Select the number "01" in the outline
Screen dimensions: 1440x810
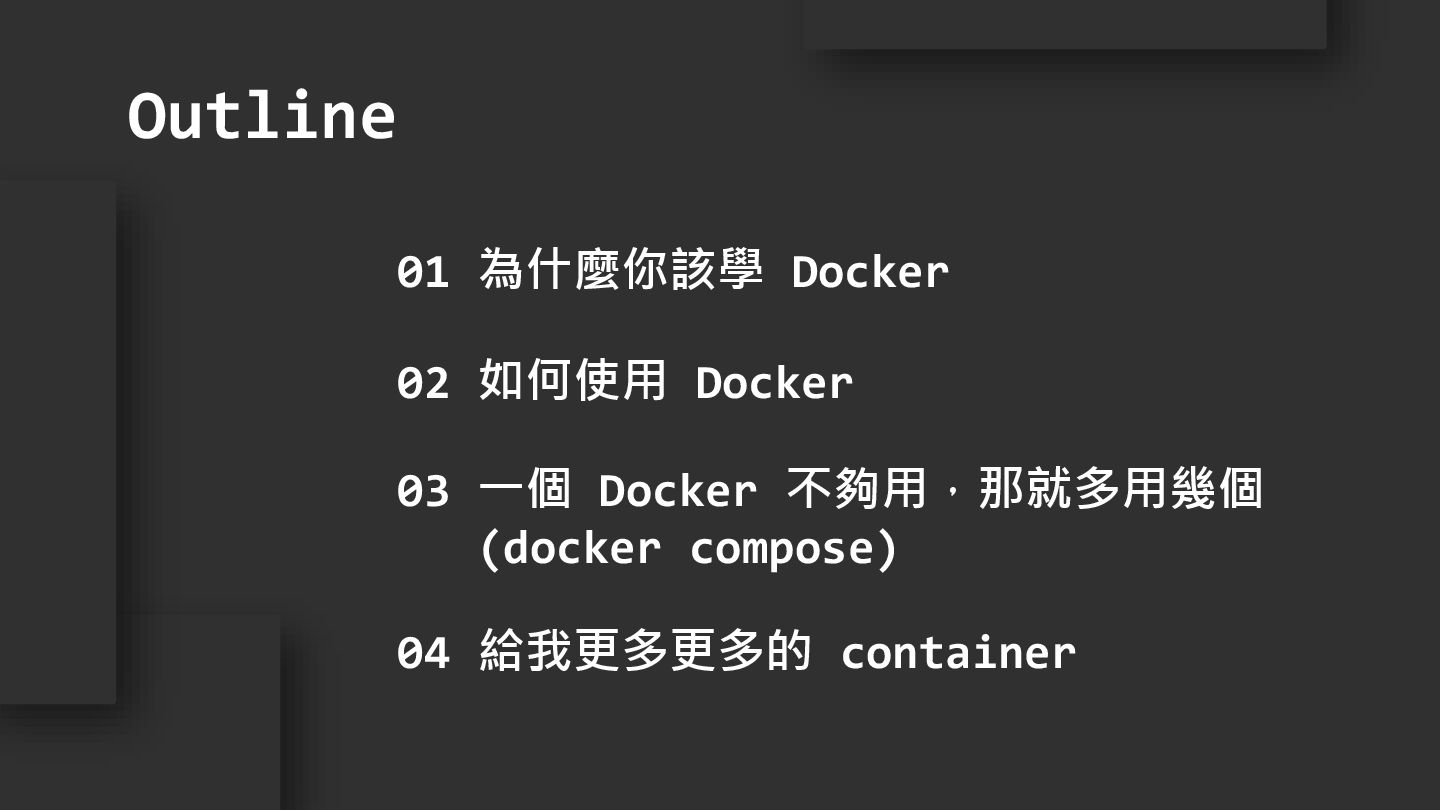point(422,272)
